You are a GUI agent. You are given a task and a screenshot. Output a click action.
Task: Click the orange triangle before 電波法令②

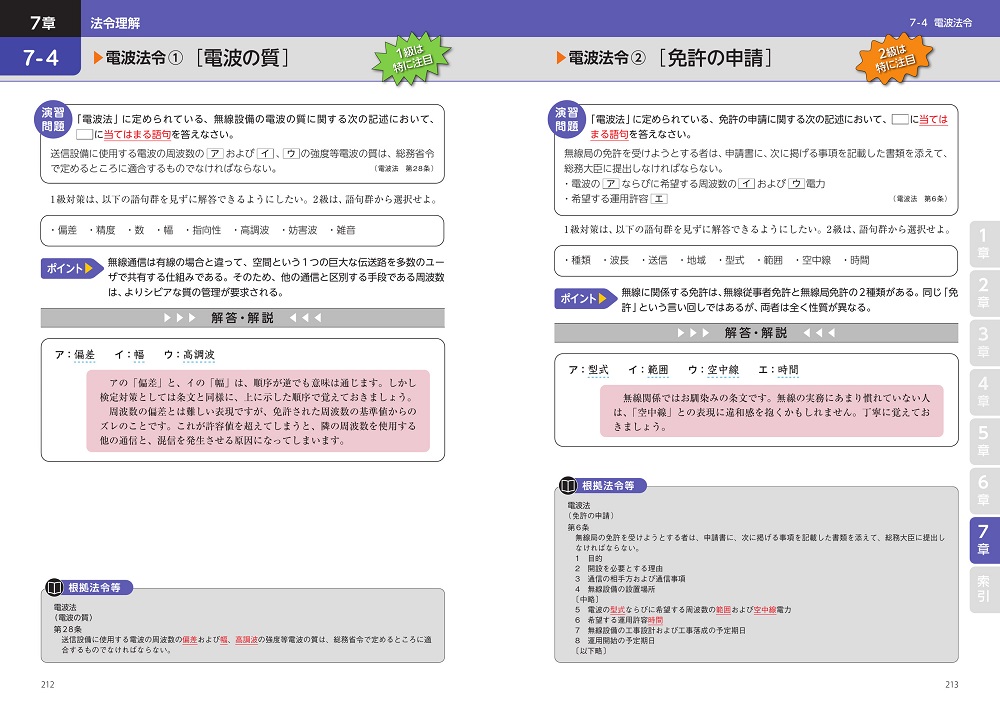click(561, 59)
